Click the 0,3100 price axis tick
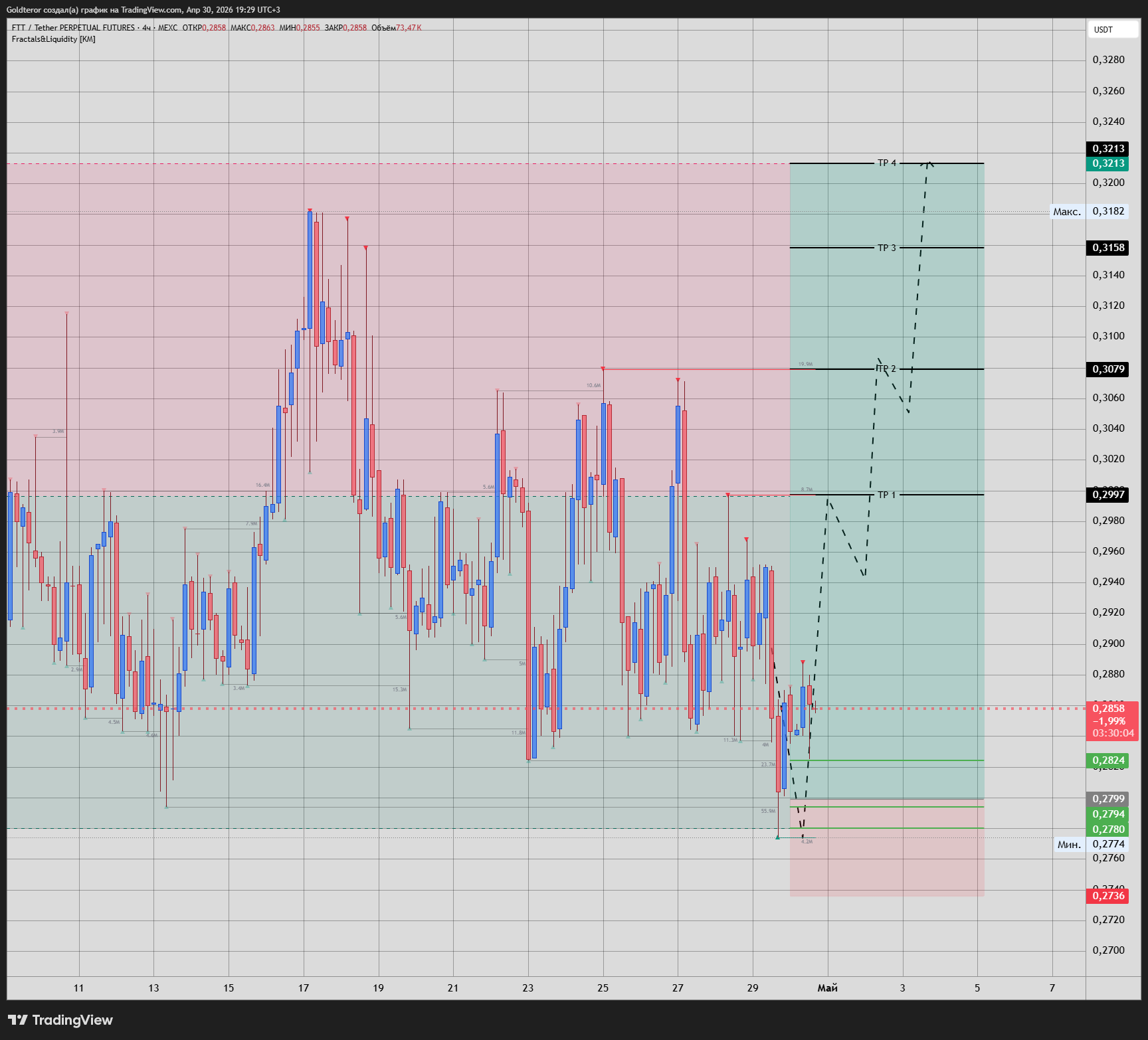Screen dimensions: 1148x1040 [1109, 336]
